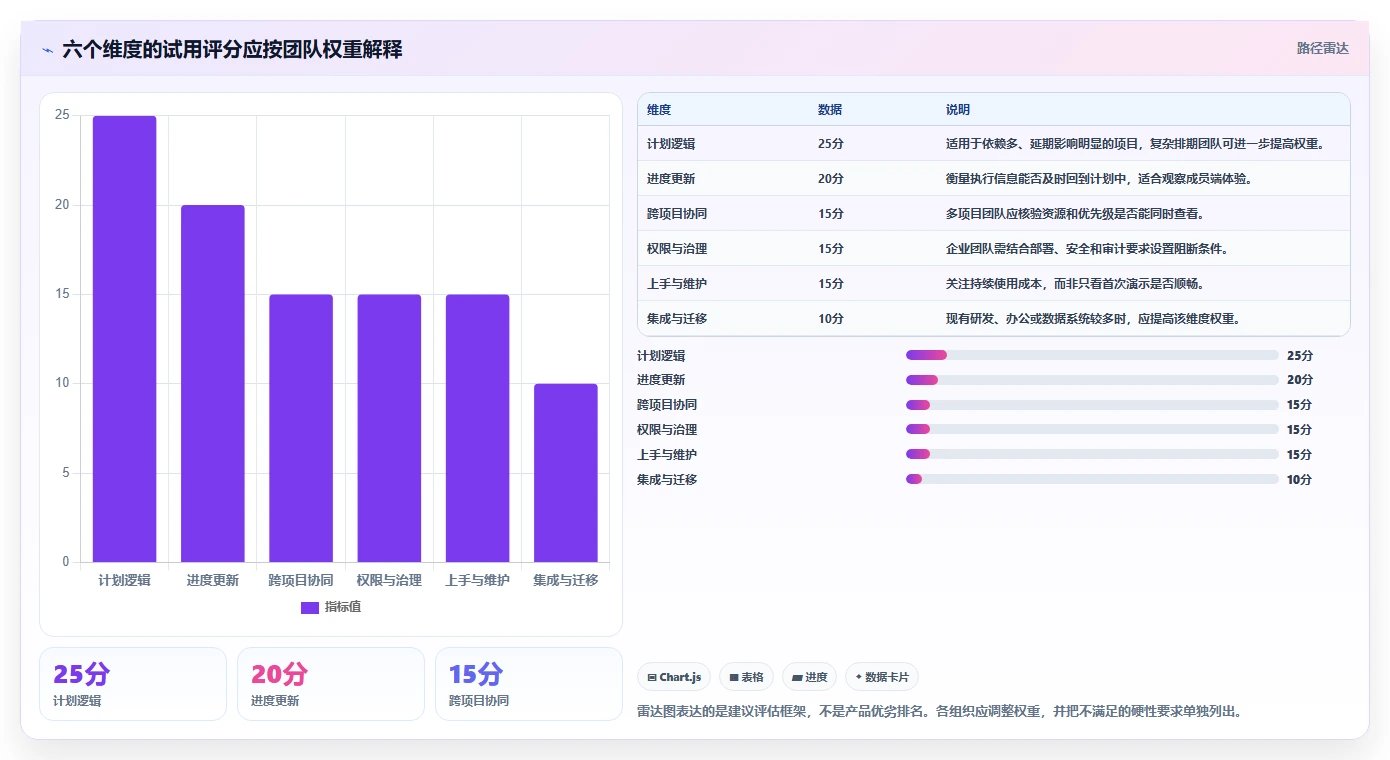Click the 上手与维护 bar in the chart
Viewport: 1390px width, 760px height.
point(477,428)
